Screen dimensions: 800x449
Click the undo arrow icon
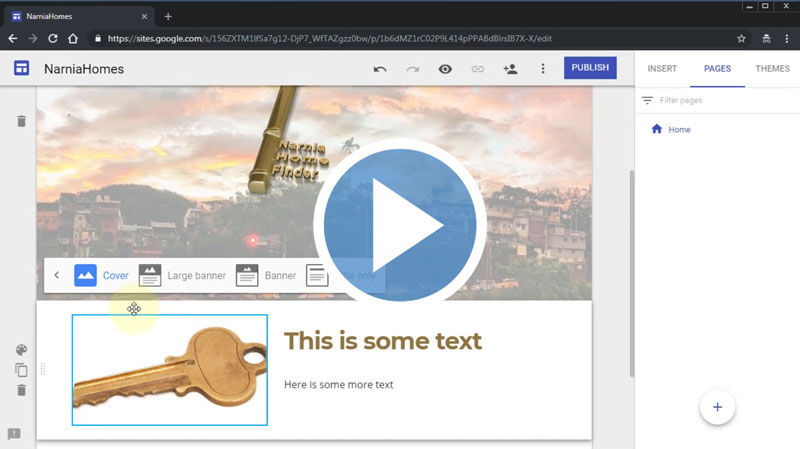(380, 69)
